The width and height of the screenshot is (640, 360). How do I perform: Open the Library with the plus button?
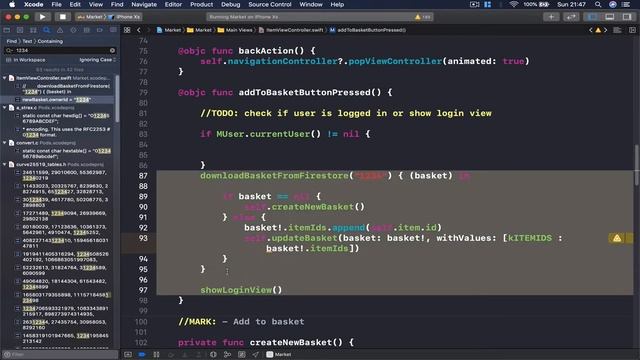pos(551,17)
